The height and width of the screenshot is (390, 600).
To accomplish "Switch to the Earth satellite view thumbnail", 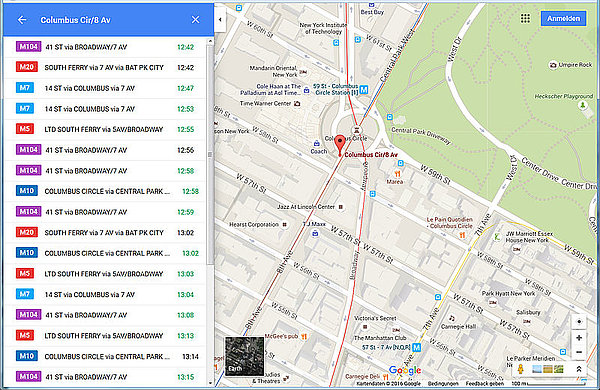I will pyautogui.click(x=244, y=356).
